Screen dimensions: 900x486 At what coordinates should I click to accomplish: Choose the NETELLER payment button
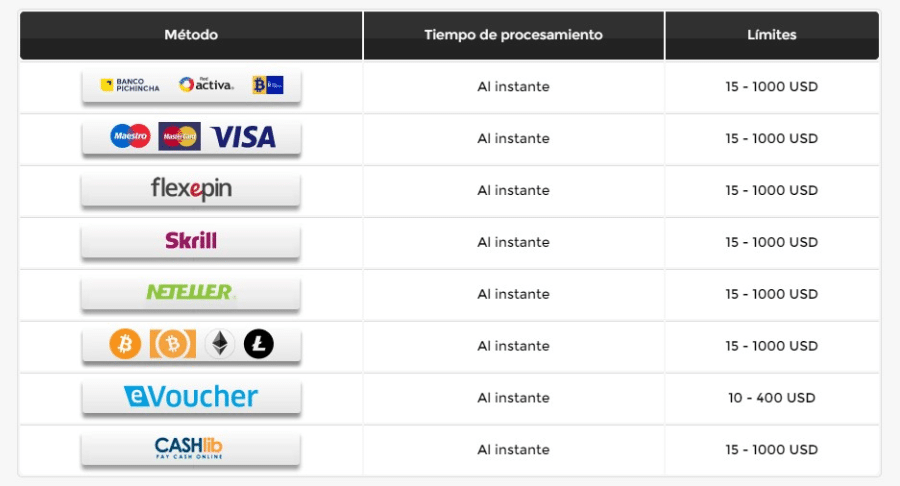click(191, 294)
